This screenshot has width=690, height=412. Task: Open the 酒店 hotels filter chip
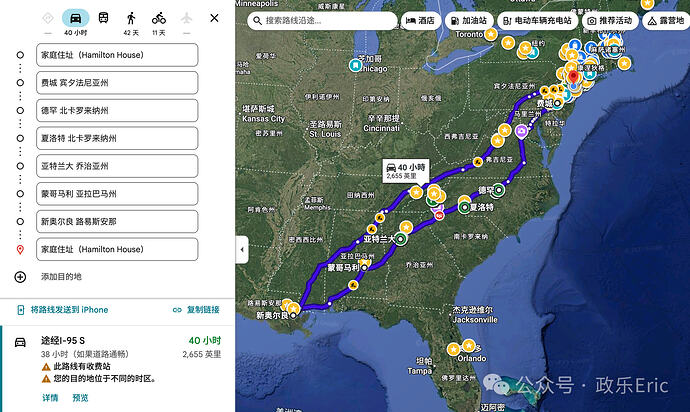(x=420, y=20)
